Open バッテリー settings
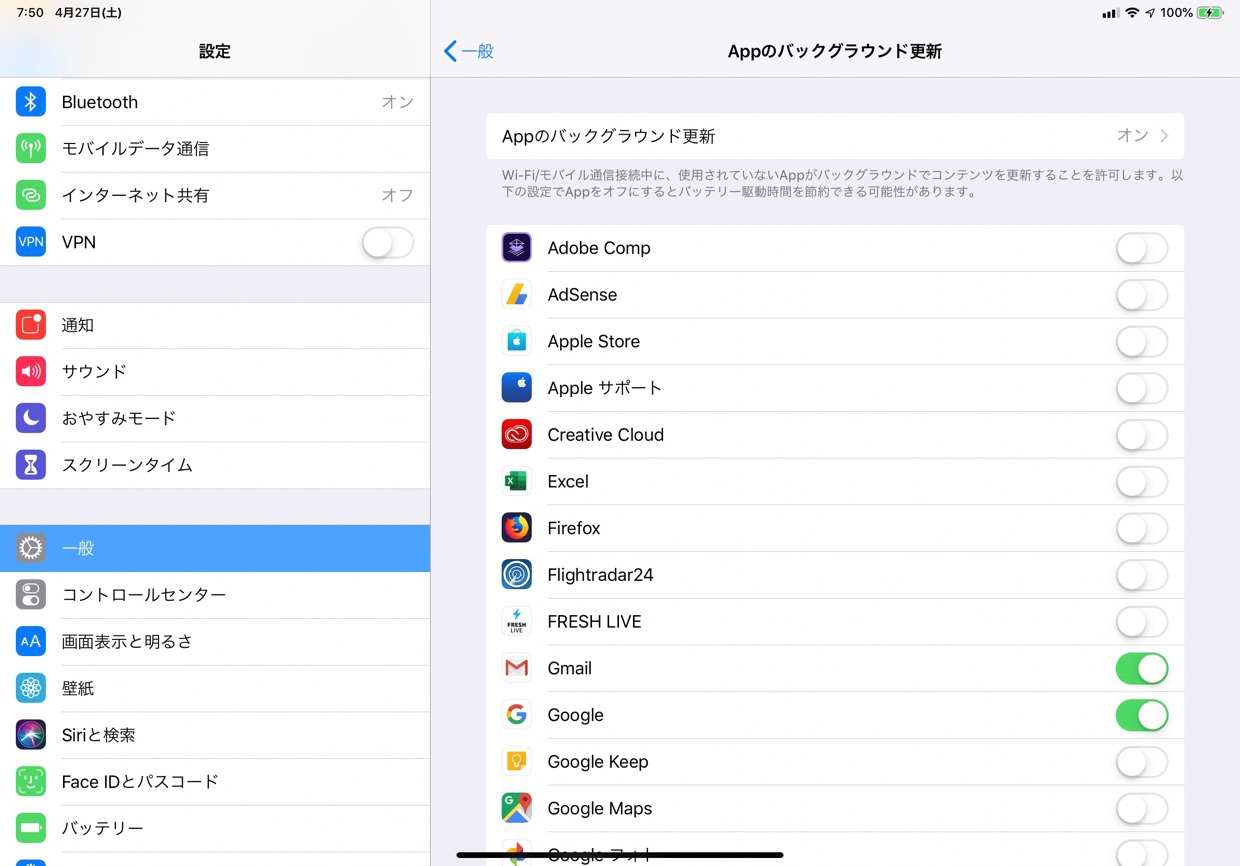 point(215,828)
